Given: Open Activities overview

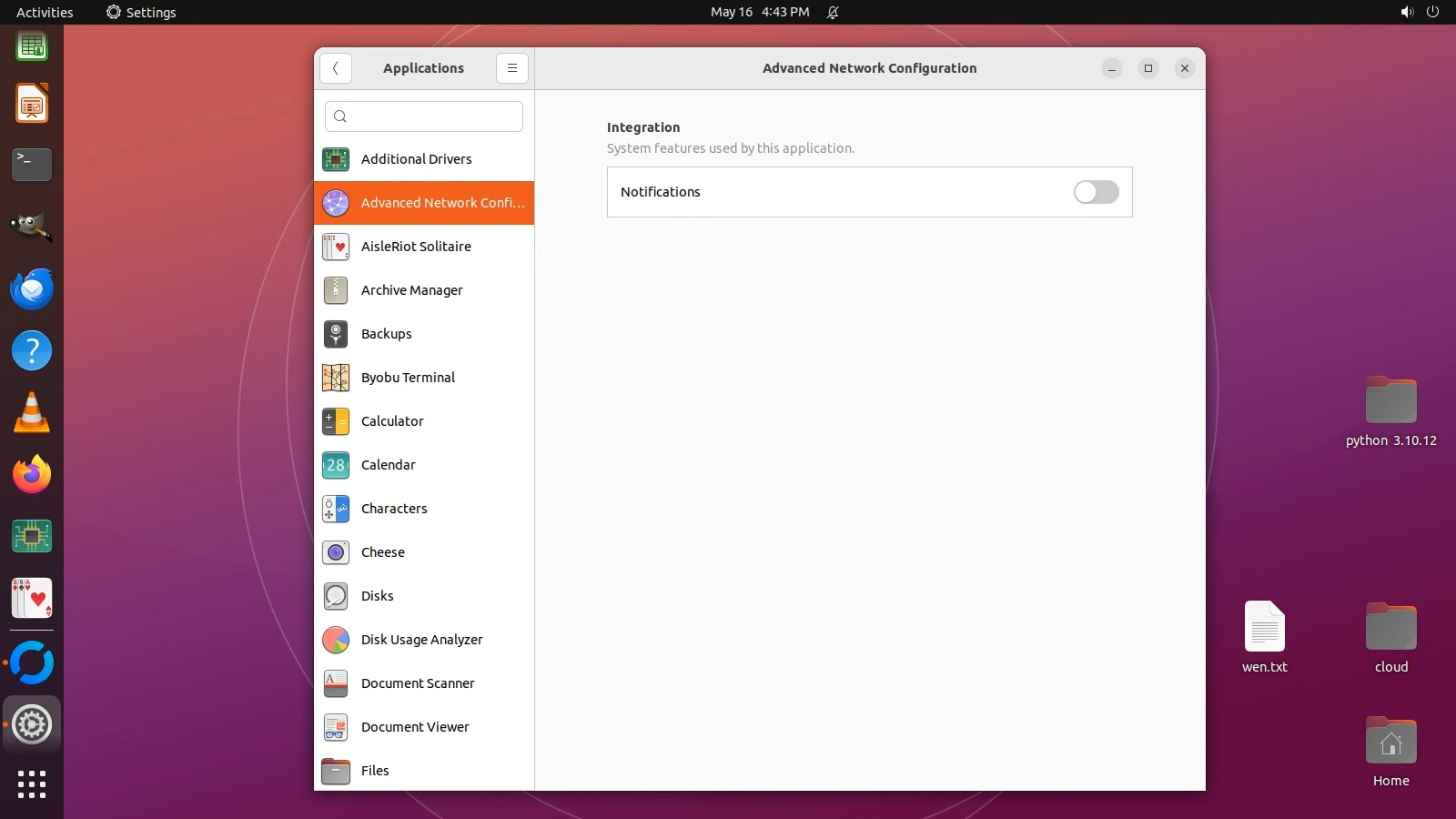Looking at the screenshot, I should (x=45, y=12).
